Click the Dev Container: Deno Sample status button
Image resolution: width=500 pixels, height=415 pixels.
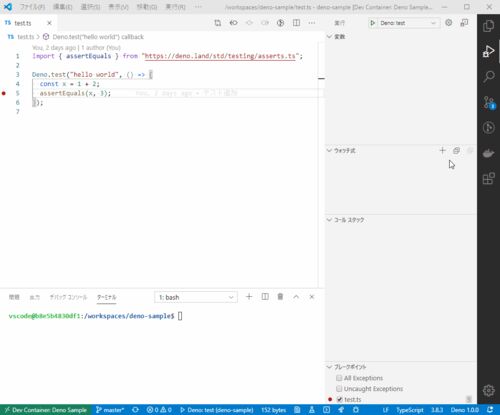click(x=46, y=410)
